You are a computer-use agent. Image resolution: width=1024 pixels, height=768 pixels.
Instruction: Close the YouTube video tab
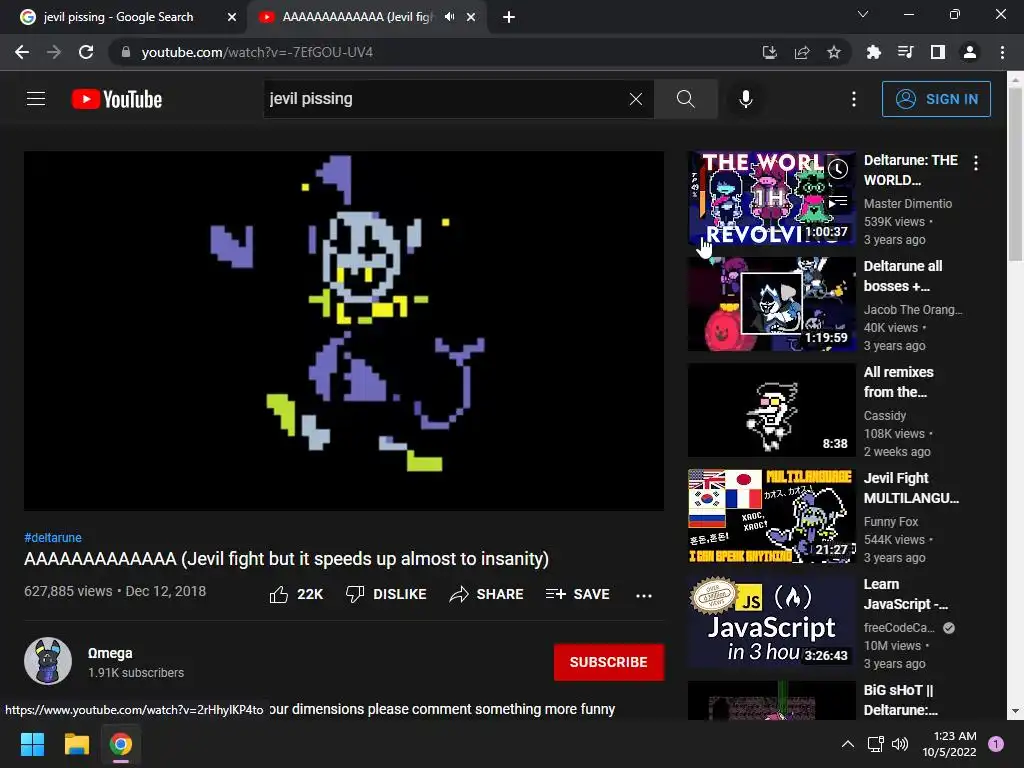click(x=471, y=17)
